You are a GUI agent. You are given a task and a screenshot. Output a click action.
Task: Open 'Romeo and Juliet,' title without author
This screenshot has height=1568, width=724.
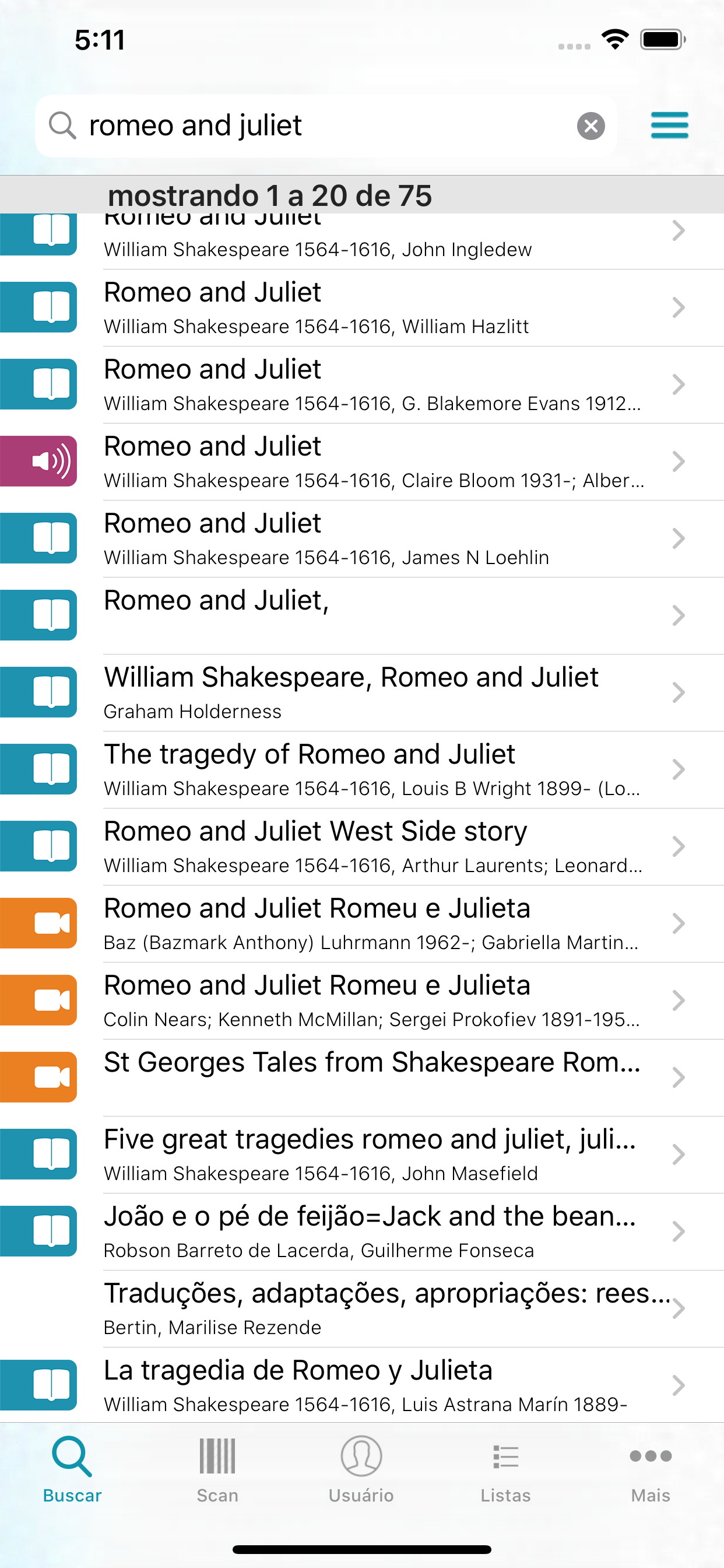click(x=217, y=601)
